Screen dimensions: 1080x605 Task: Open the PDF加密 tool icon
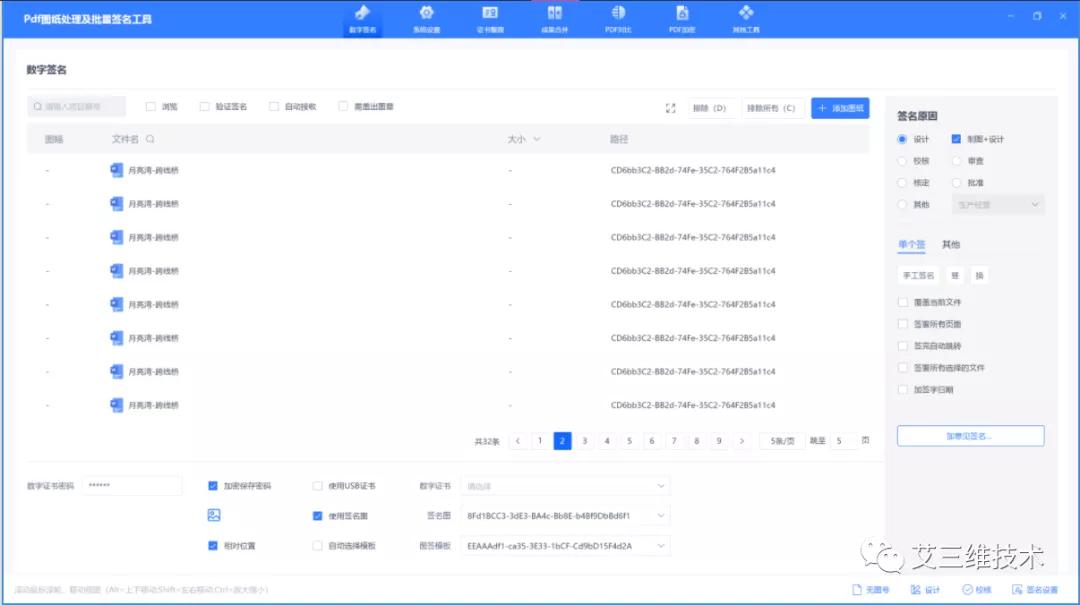click(682, 18)
